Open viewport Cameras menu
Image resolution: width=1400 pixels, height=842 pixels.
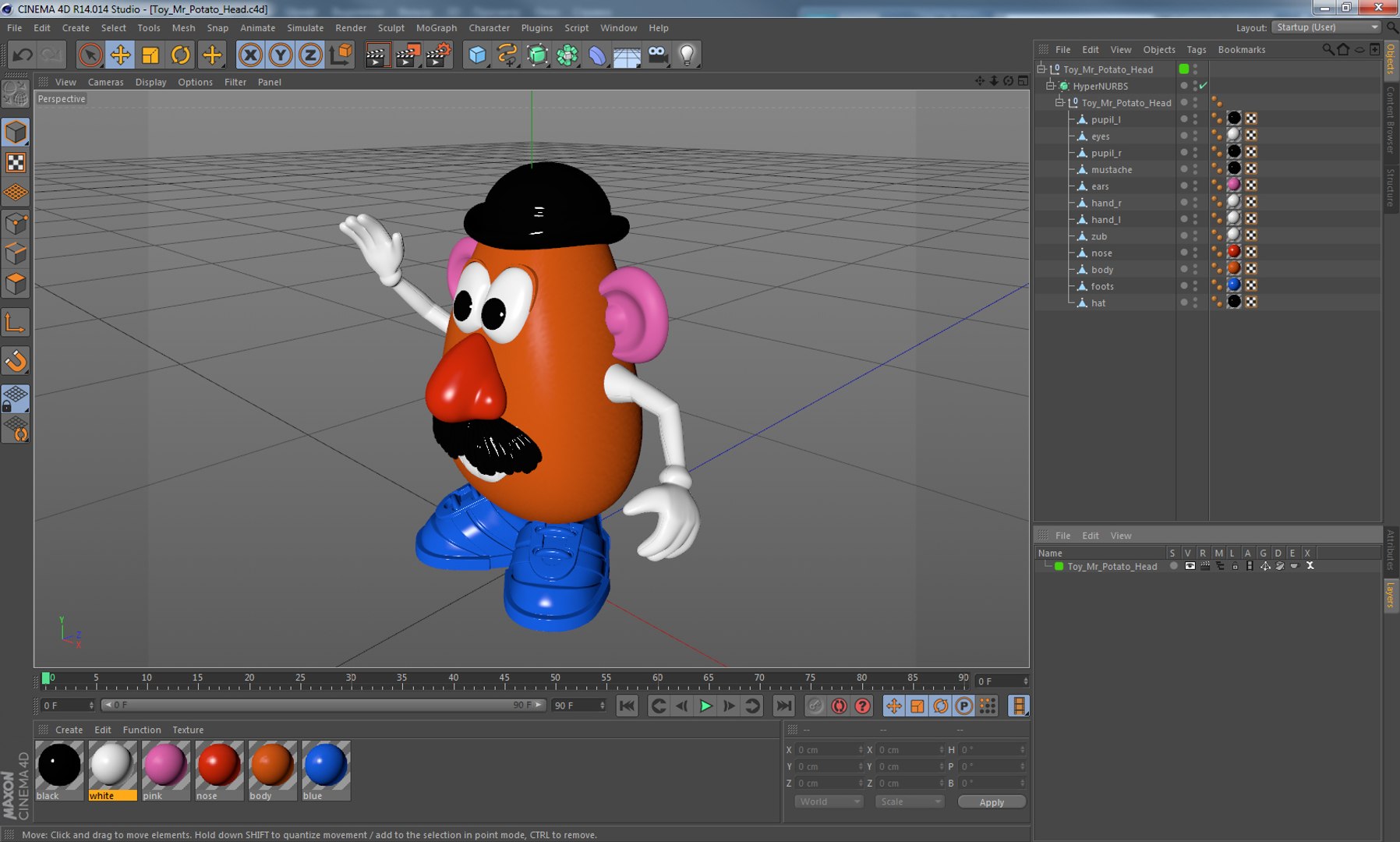point(105,82)
